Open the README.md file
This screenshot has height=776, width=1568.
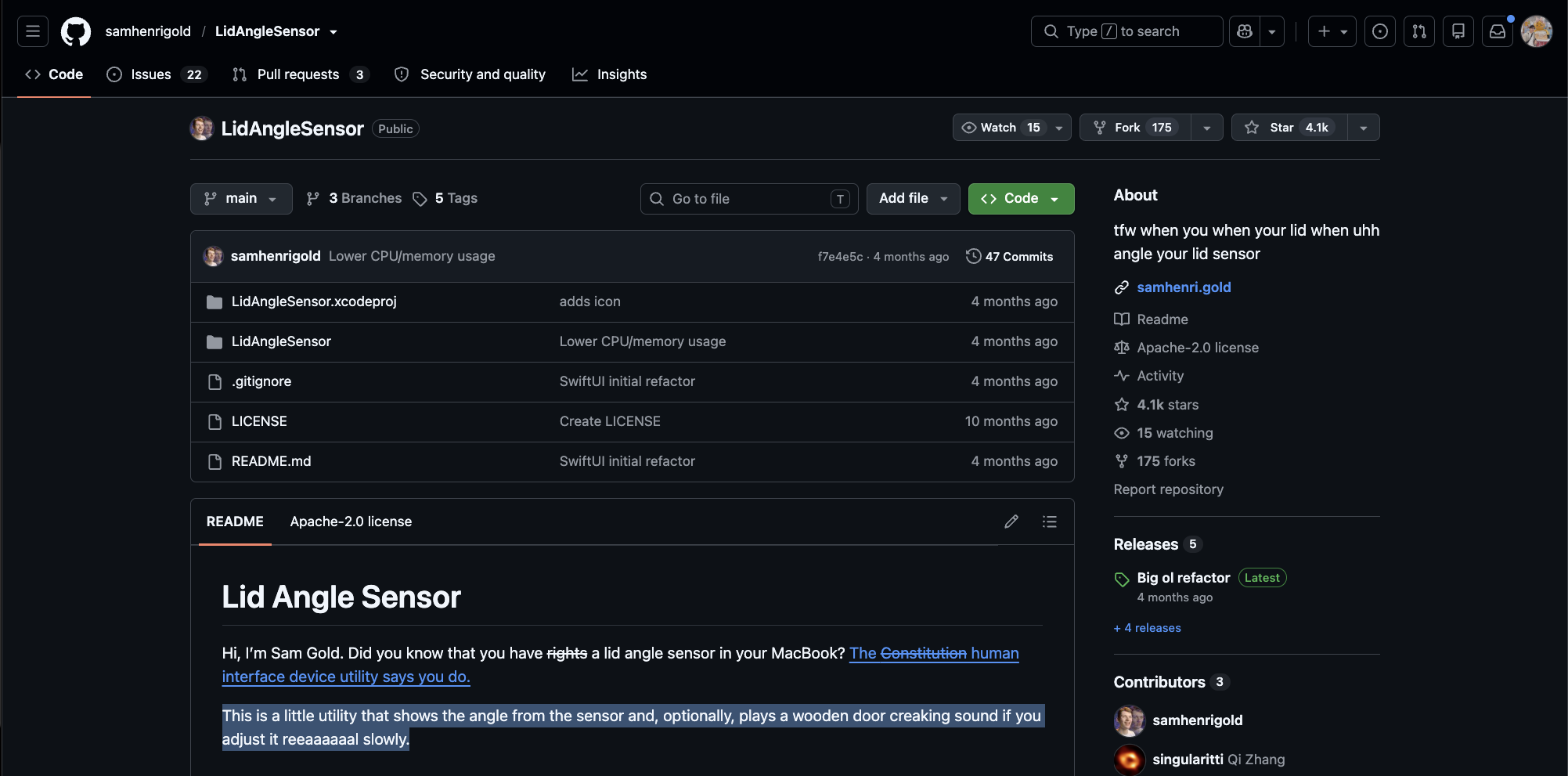click(272, 462)
